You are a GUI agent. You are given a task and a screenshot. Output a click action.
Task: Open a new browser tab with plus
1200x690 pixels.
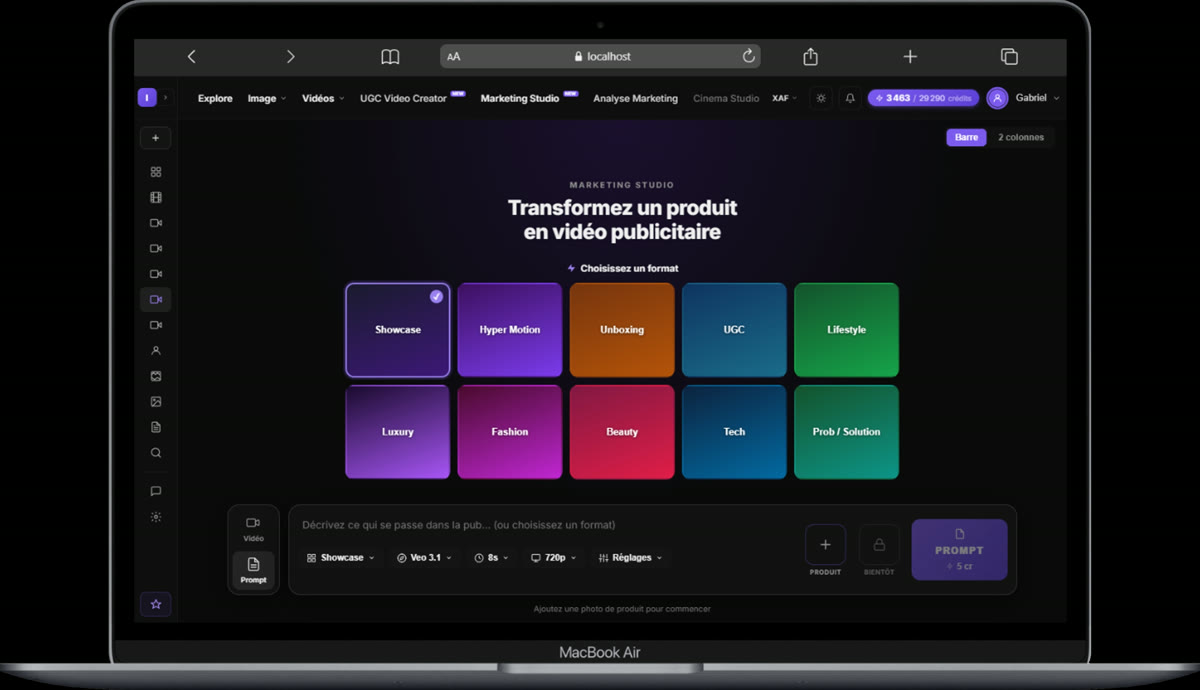coord(910,56)
